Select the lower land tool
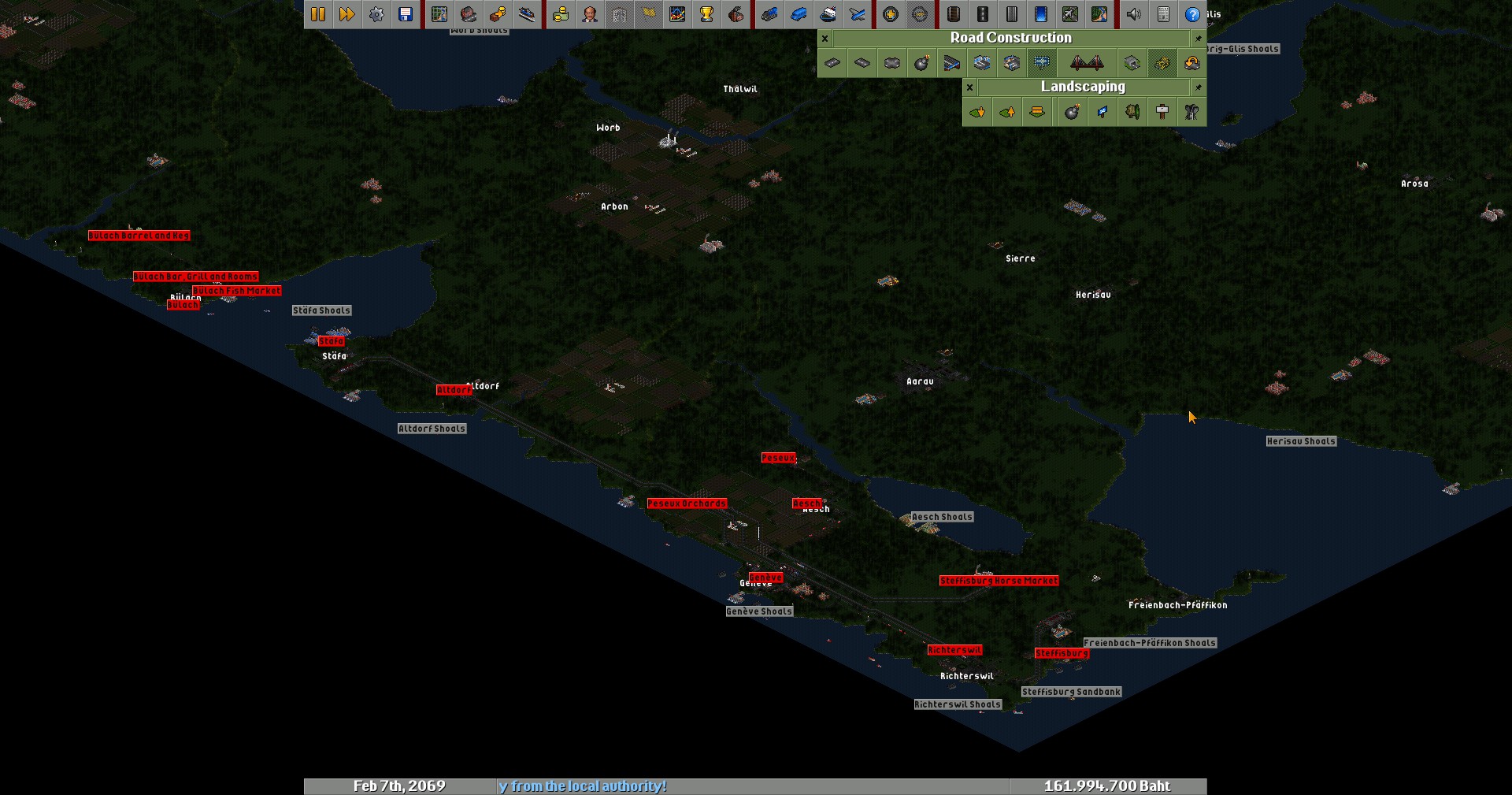 (x=977, y=112)
